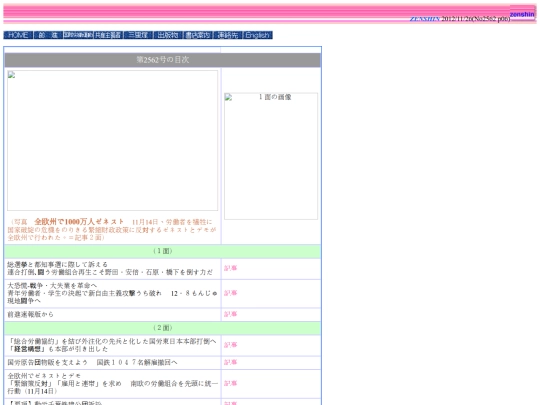Open the 前進 navigation button
The image size is (540, 405).
[x=48, y=35]
